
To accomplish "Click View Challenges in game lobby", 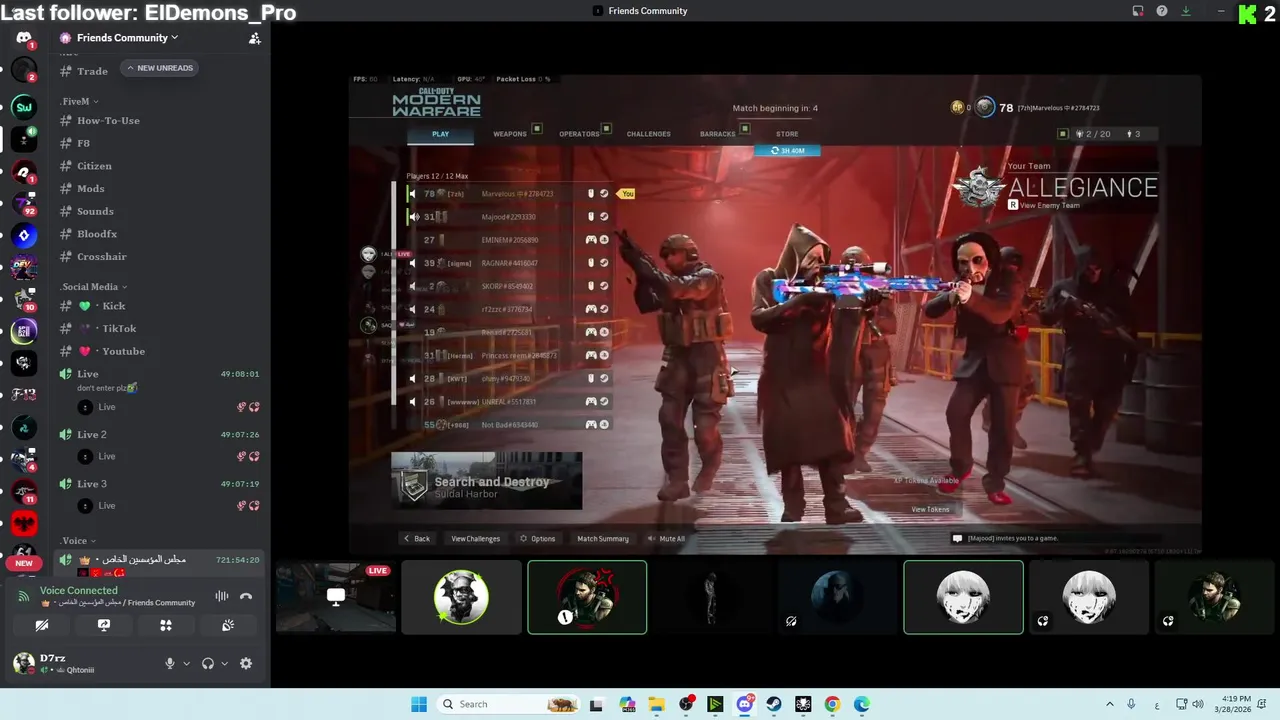I will pos(475,538).
